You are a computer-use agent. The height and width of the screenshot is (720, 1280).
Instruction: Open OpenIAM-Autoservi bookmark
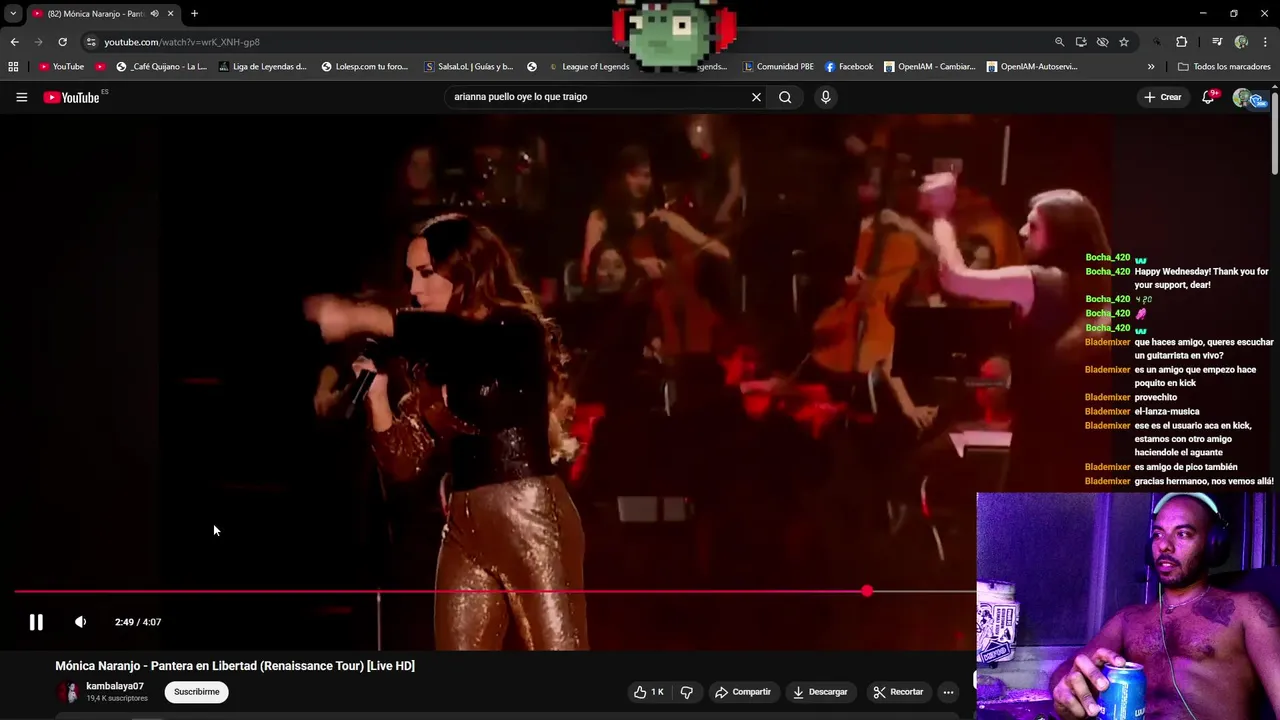pos(1032,67)
